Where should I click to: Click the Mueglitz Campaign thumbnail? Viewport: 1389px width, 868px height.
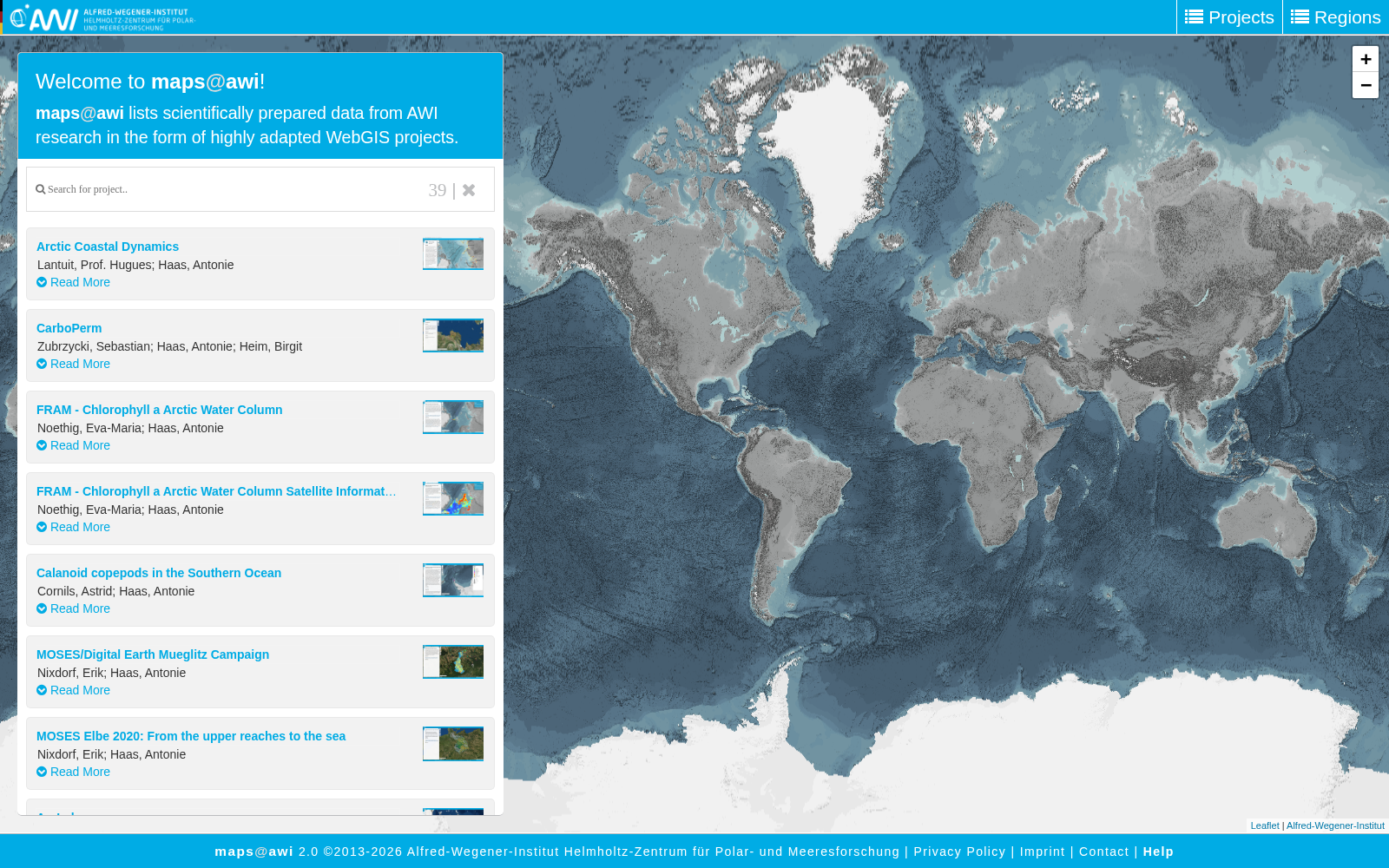[453, 661]
